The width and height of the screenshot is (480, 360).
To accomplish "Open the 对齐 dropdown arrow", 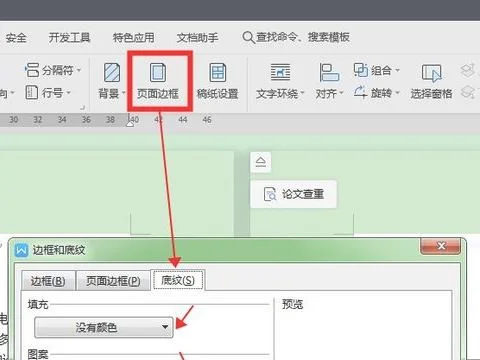I will (x=341, y=93).
